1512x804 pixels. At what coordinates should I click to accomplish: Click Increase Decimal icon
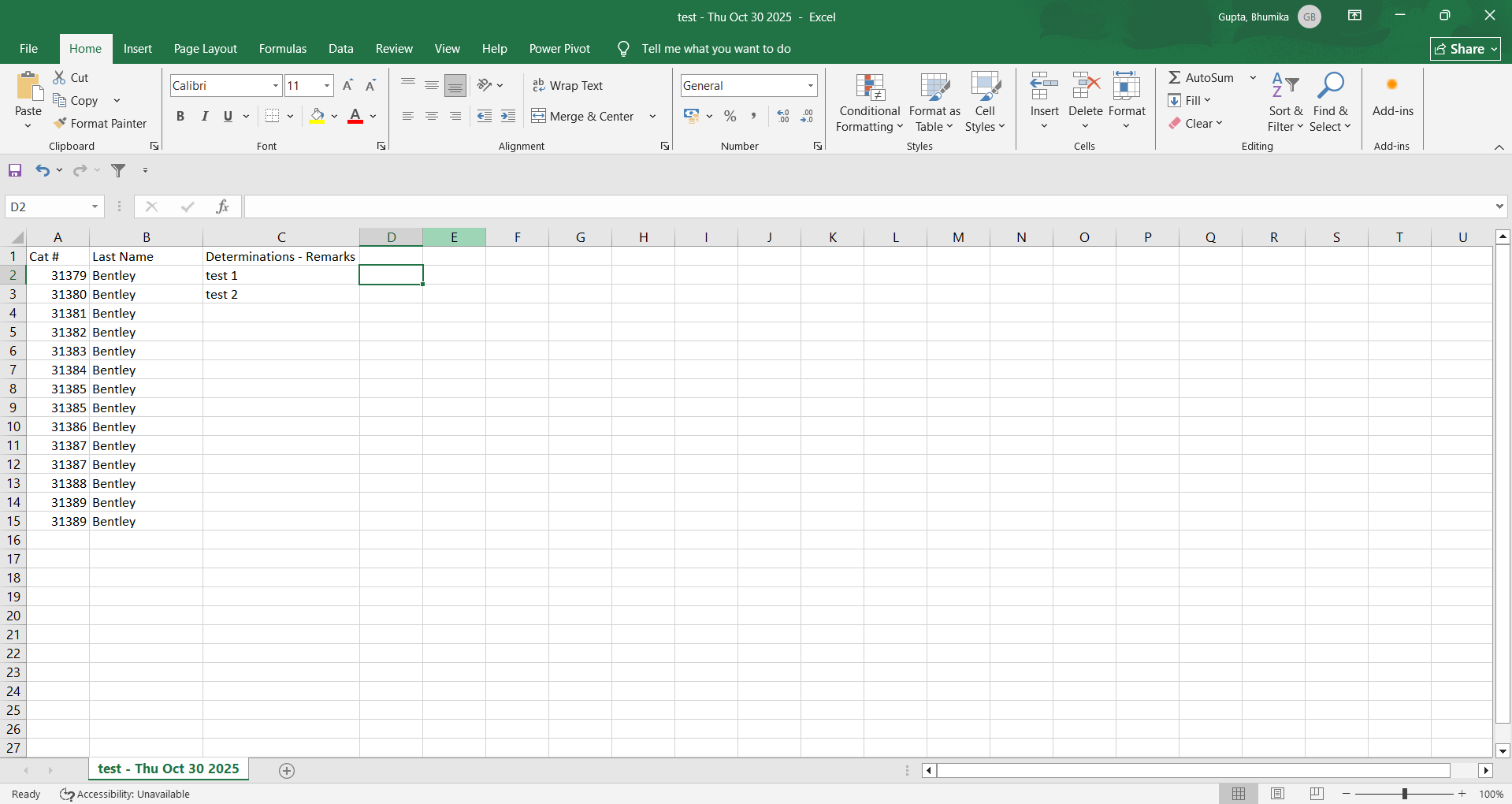pyautogui.click(x=783, y=116)
